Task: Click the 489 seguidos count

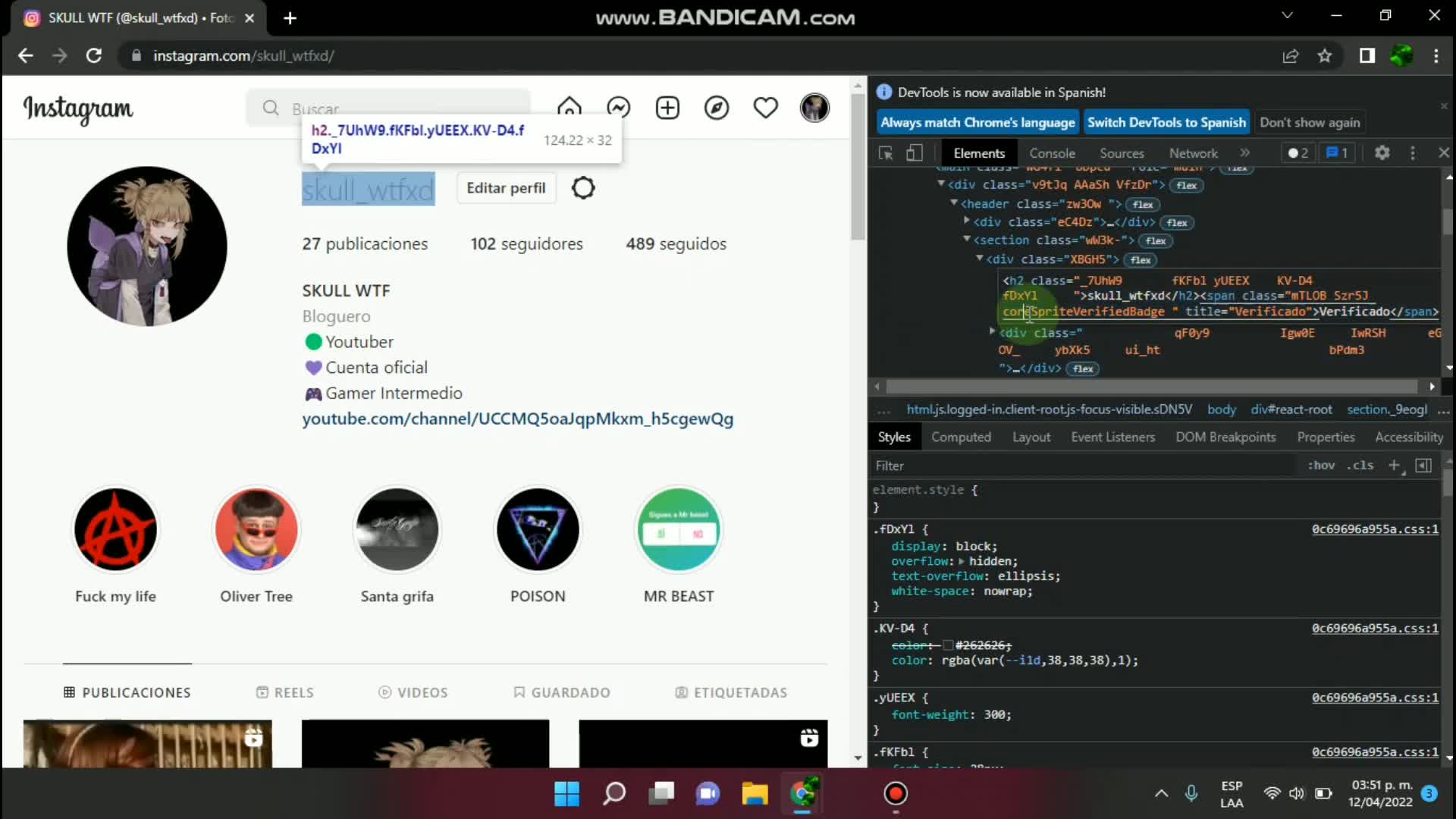Action: tap(676, 244)
